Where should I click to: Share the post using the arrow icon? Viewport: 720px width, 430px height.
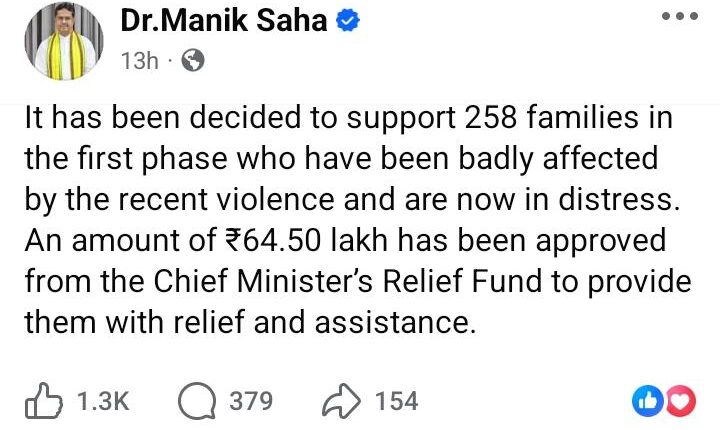(x=342, y=401)
